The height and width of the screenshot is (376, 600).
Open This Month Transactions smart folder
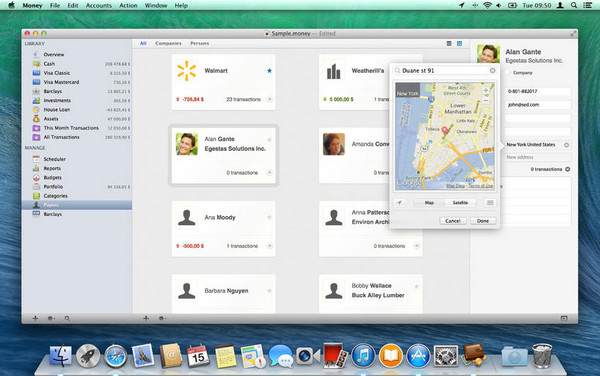coord(71,128)
